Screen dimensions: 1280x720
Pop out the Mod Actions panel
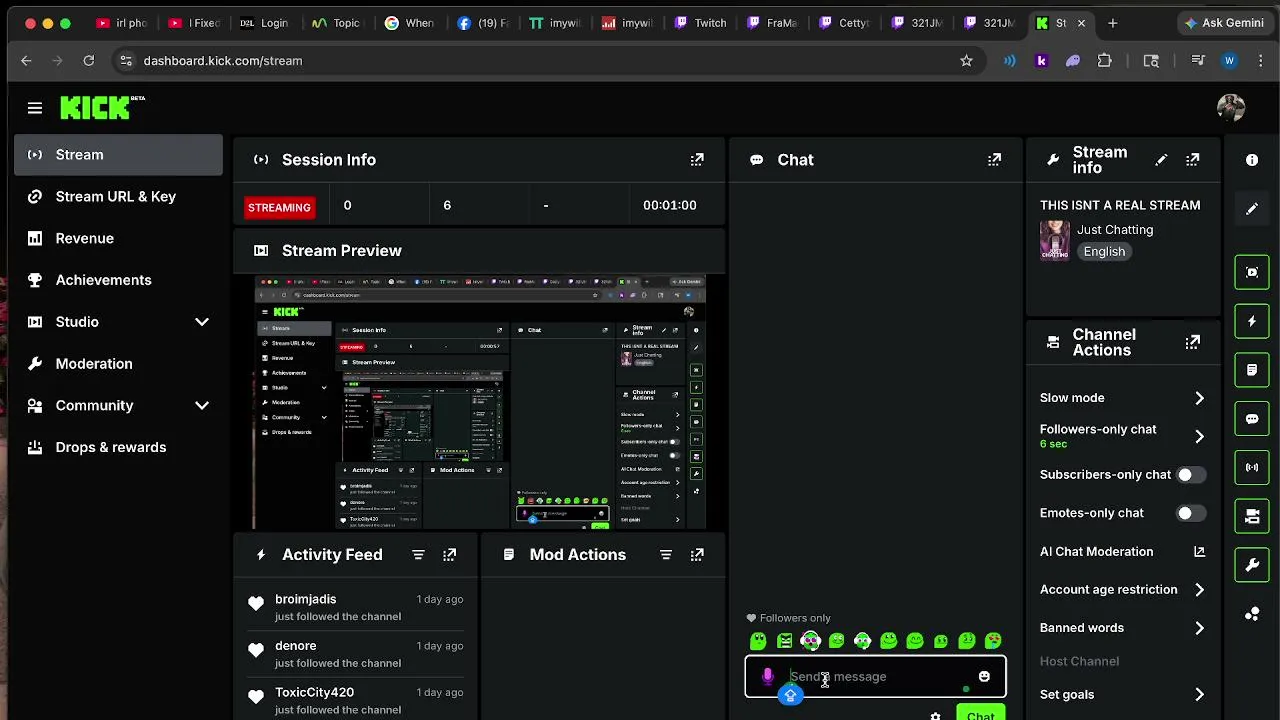pyautogui.click(x=697, y=555)
